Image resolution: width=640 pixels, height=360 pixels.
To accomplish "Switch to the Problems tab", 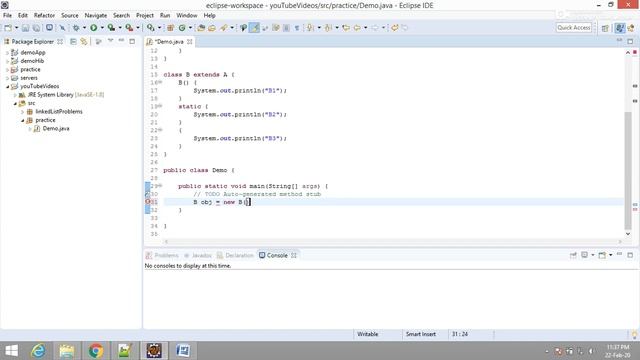I will tap(162, 255).
